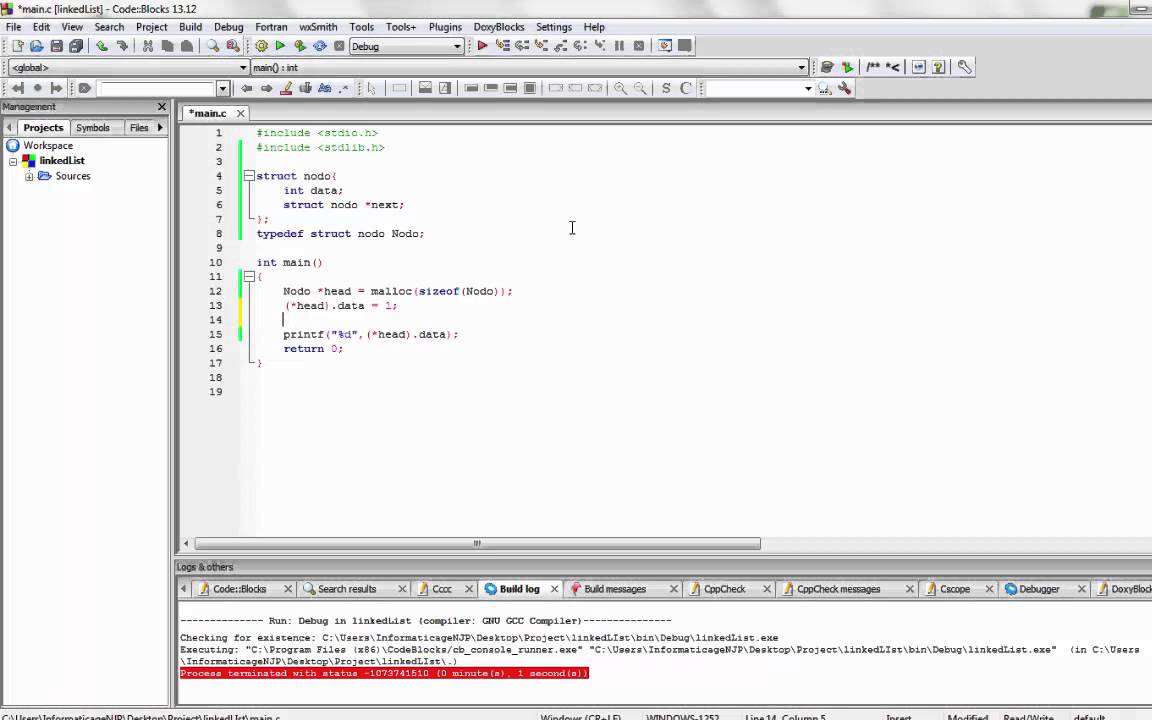
Task: Open the Build menu
Action: pyautogui.click(x=190, y=27)
